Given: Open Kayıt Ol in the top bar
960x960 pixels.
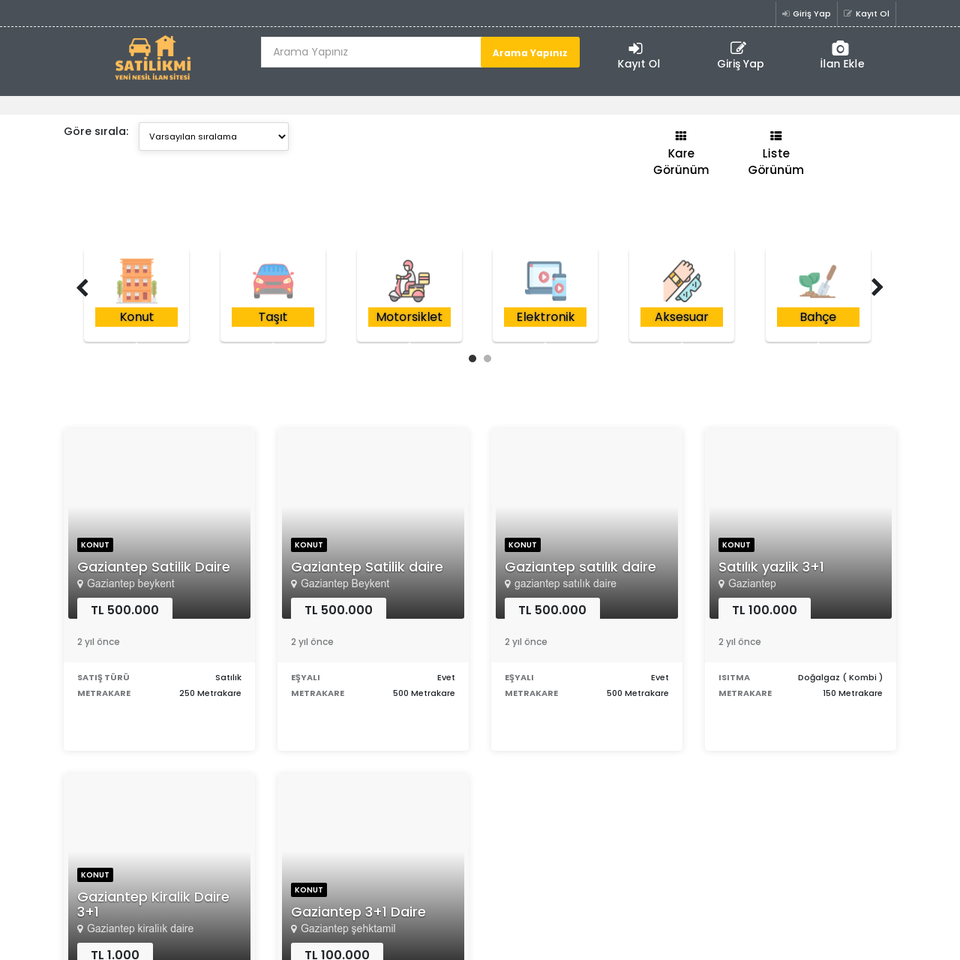Looking at the screenshot, I should tap(867, 14).
